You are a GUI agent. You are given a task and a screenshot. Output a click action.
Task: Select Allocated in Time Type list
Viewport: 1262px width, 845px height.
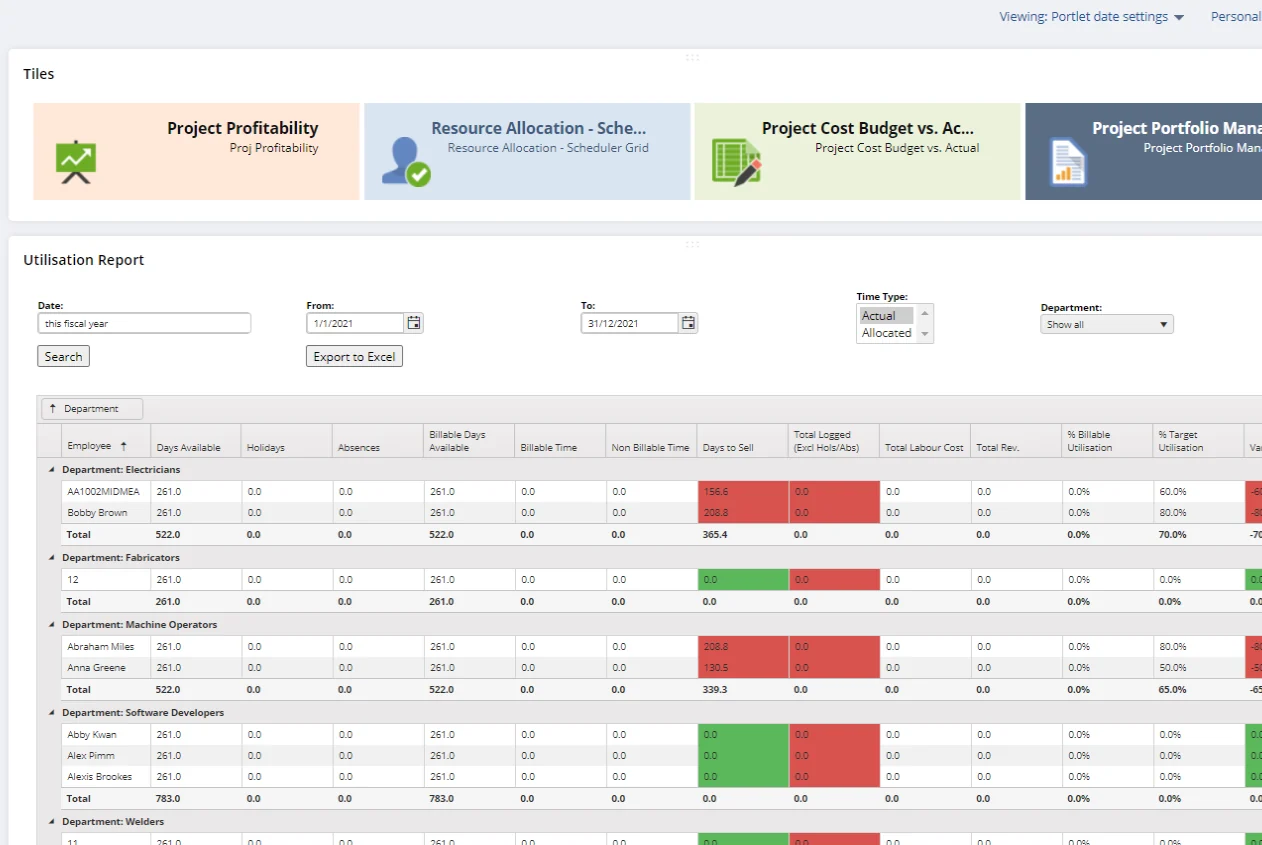pos(886,333)
